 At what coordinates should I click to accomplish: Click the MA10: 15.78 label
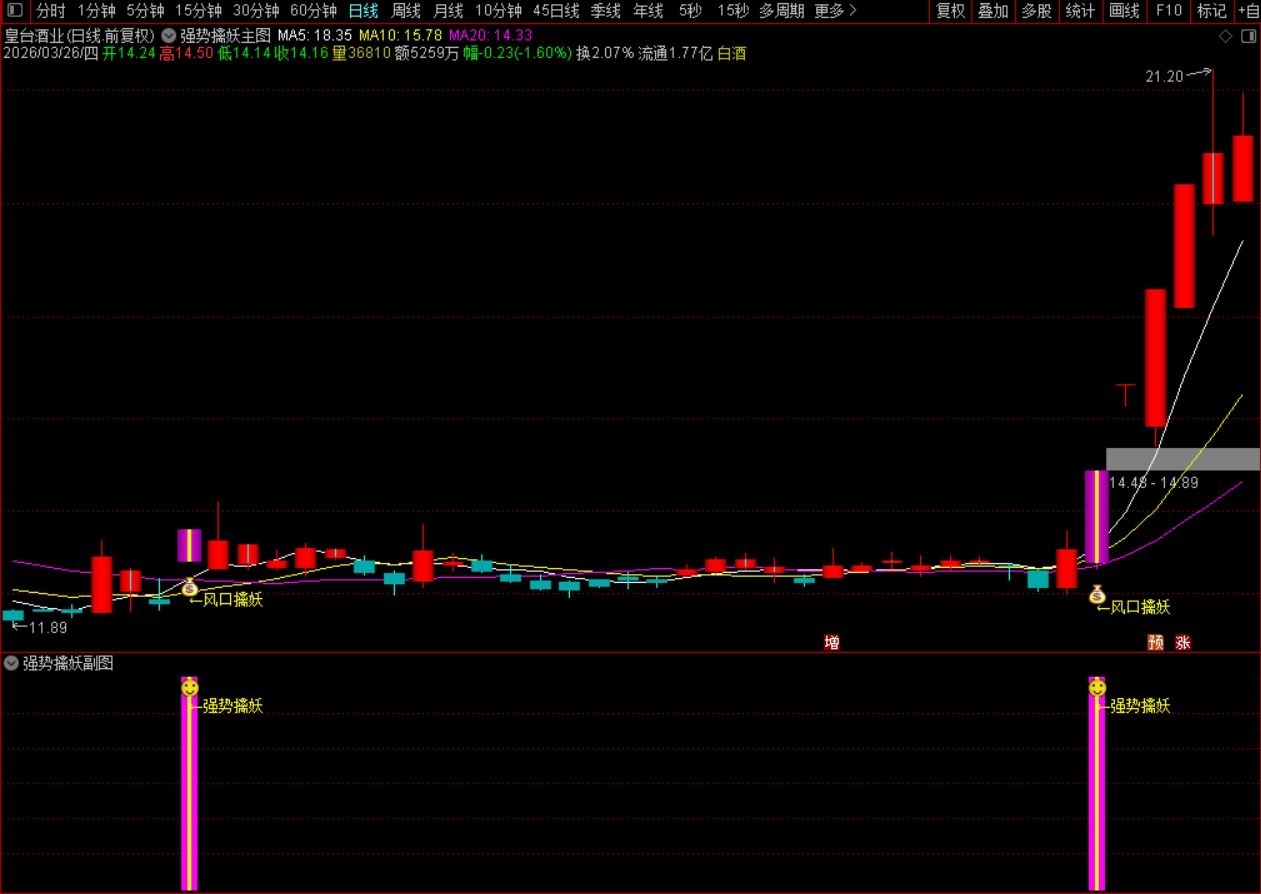pos(400,35)
